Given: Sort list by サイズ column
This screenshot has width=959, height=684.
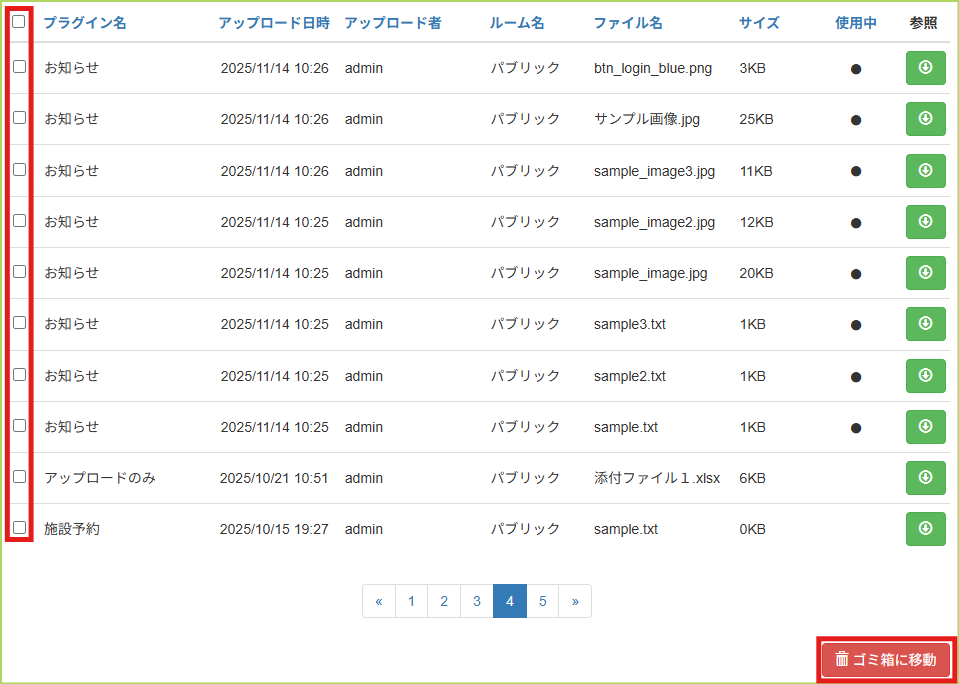Looking at the screenshot, I should [759, 23].
